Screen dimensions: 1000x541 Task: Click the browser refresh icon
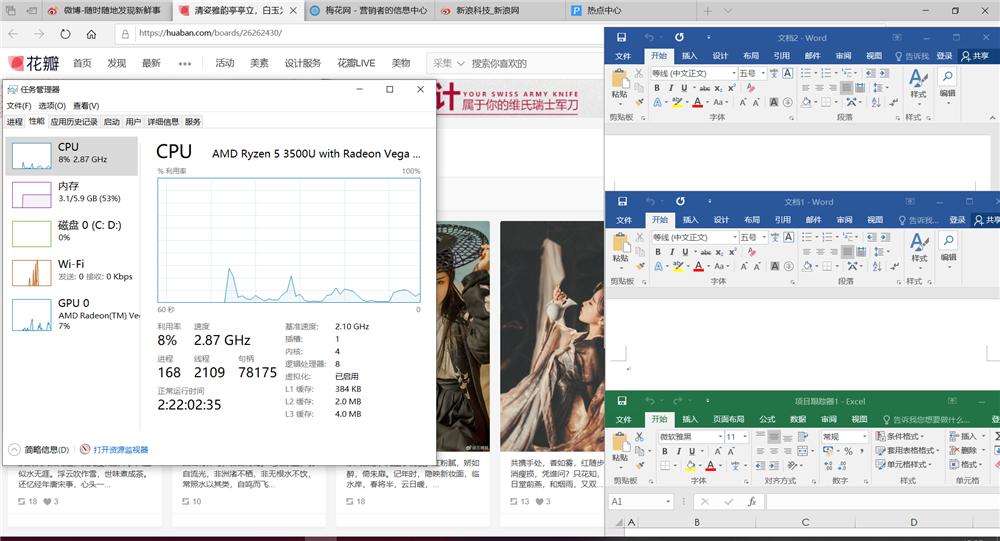[66, 34]
